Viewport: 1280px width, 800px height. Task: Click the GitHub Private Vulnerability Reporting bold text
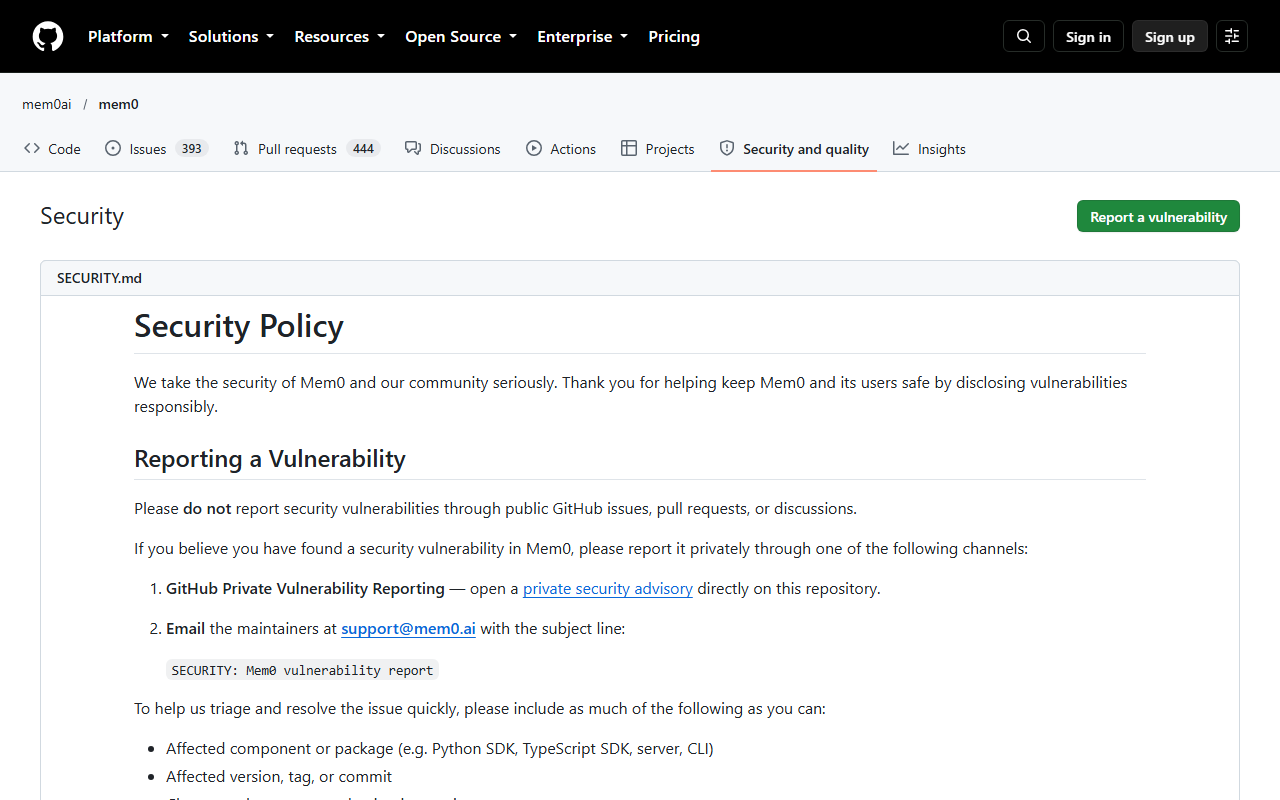point(305,588)
